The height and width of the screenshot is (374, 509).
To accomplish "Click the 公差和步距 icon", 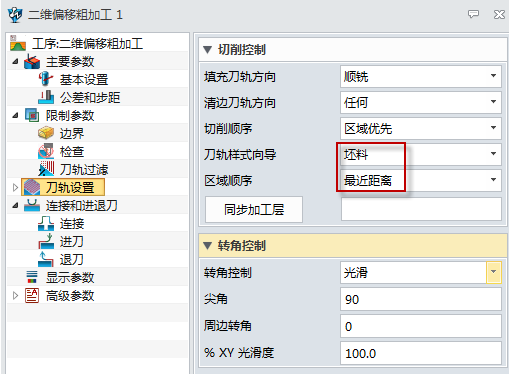I will [x=46, y=97].
